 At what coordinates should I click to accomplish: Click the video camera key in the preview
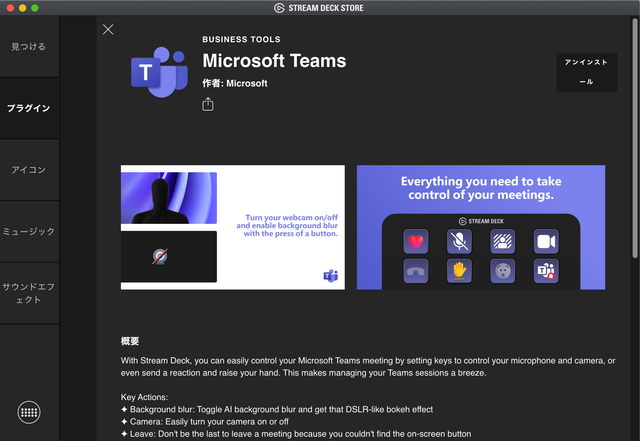click(546, 241)
